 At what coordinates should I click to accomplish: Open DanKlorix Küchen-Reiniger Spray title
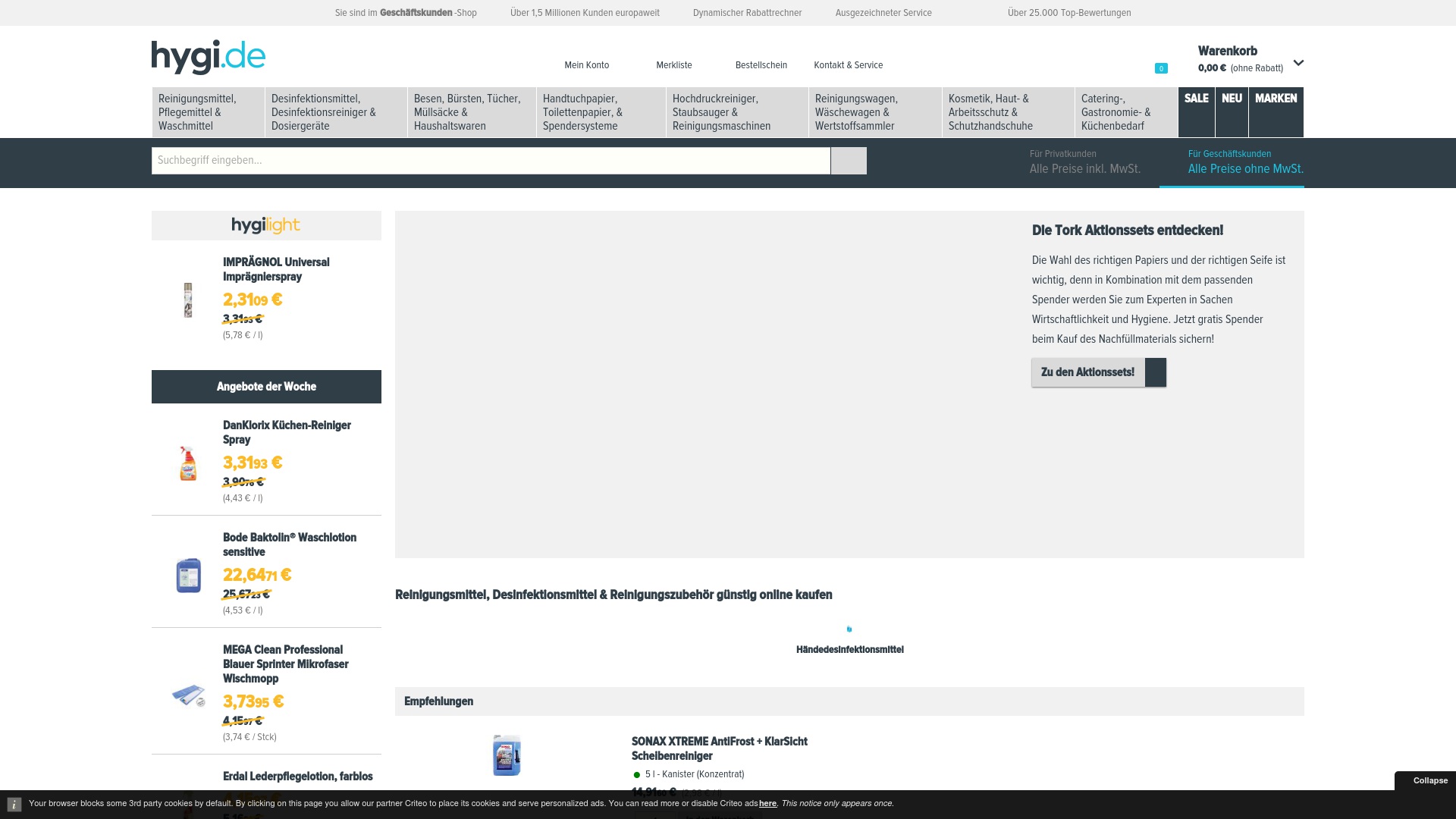(x=287, y=433)
